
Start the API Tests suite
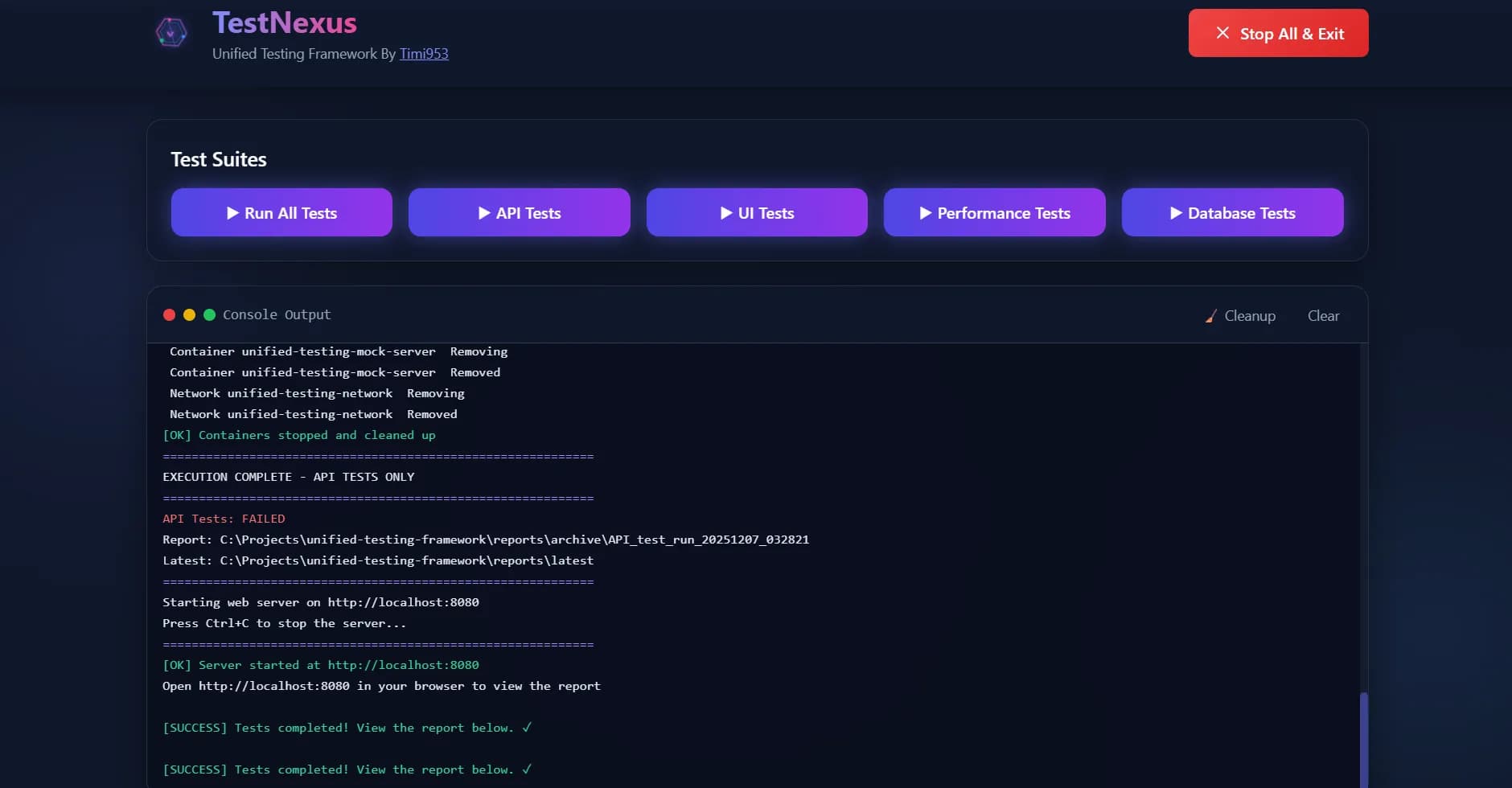point(519,213)
